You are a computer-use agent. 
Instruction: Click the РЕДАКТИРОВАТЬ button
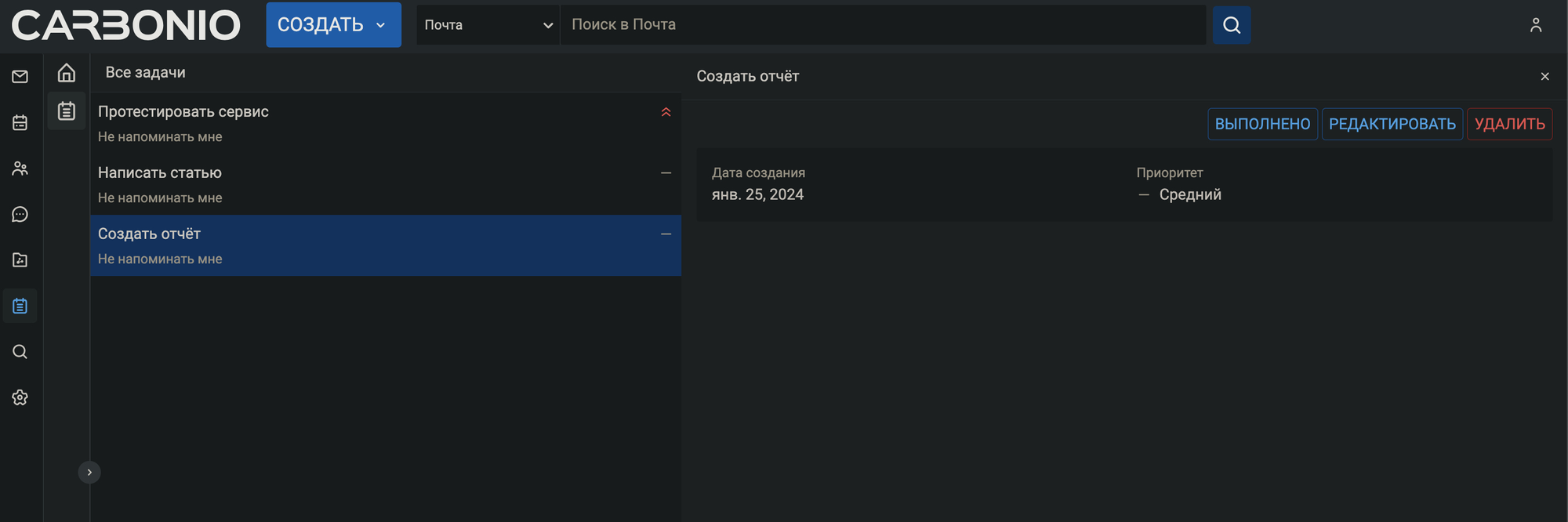(1392, 124)
